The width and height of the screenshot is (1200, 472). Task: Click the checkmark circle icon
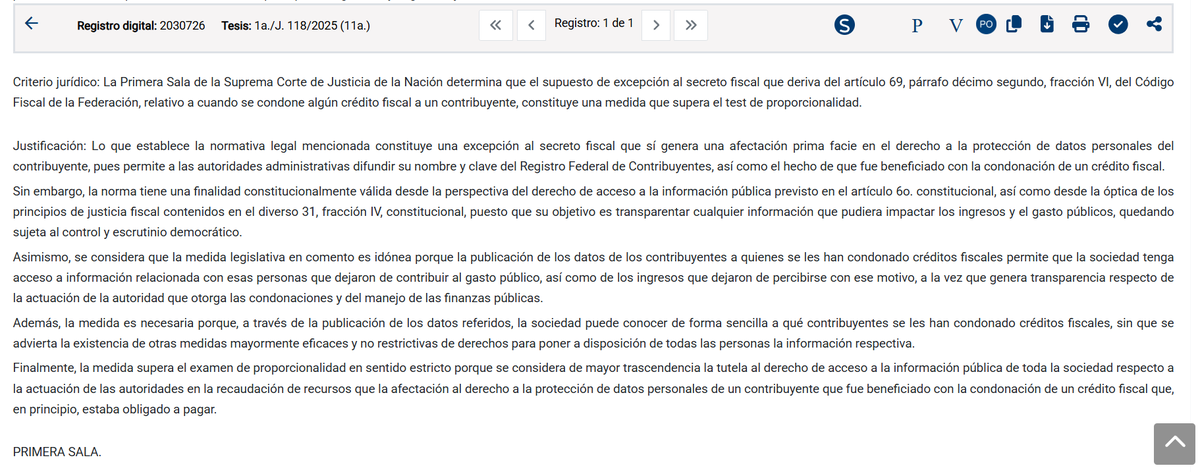point(1118,25)
